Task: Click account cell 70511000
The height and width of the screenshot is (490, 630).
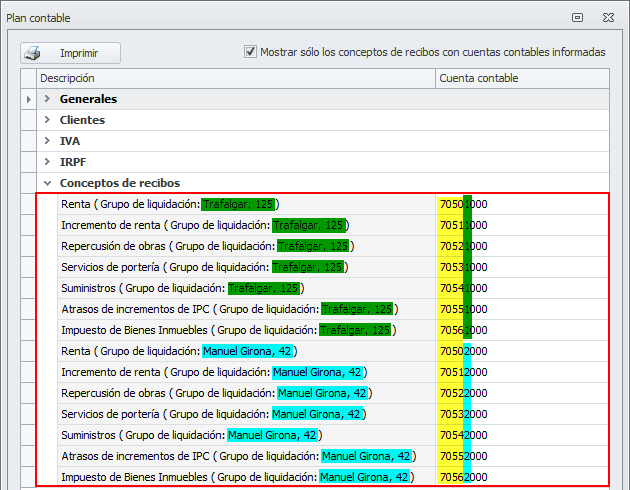Action: point(522,225)
